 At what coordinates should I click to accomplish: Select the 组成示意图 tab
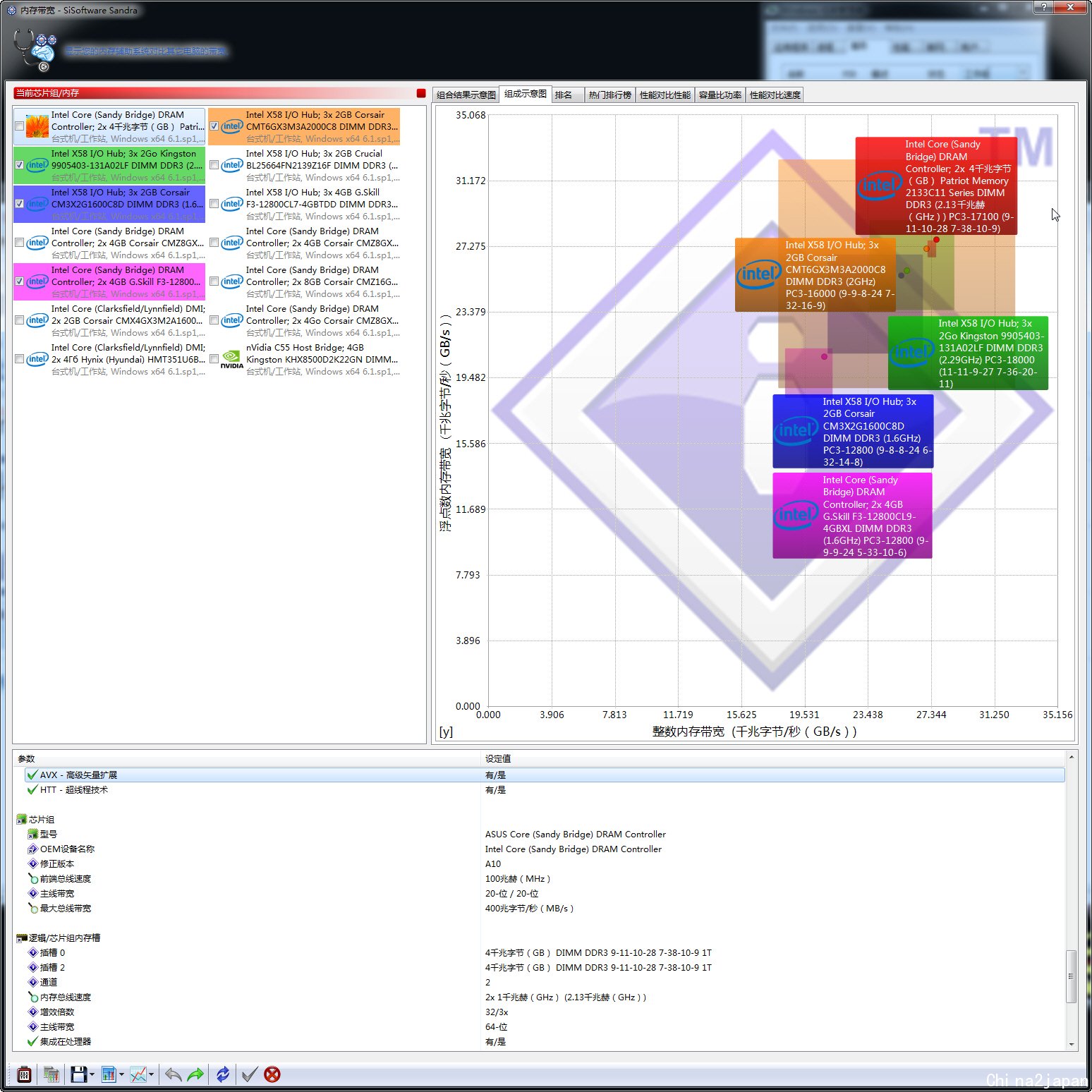pos(526,94)
